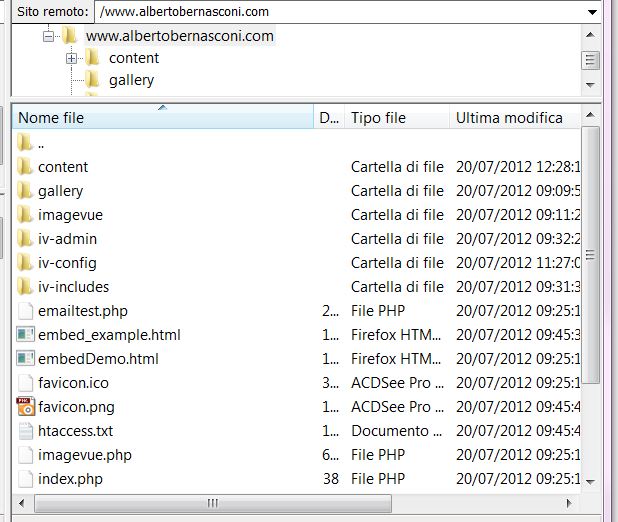Select gallery folder in remote tree
This screenshot has width=618, height=522.
(x=131, y=80)
